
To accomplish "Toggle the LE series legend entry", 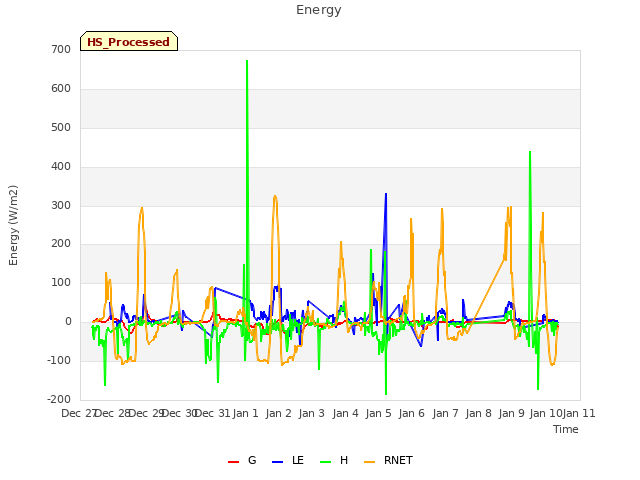I will point(288,460).
